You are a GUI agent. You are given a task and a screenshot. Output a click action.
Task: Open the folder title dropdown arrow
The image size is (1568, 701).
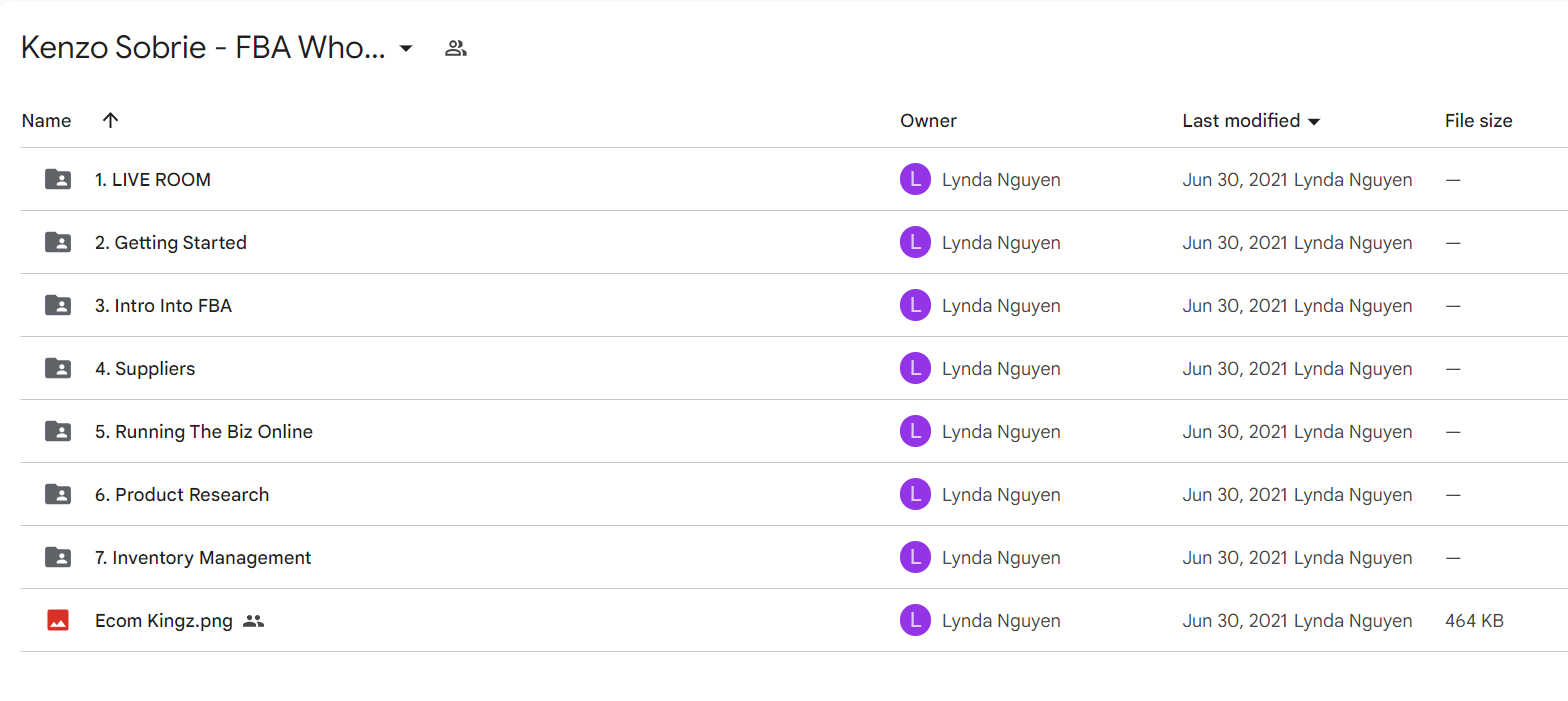click(x=406, y=48)
